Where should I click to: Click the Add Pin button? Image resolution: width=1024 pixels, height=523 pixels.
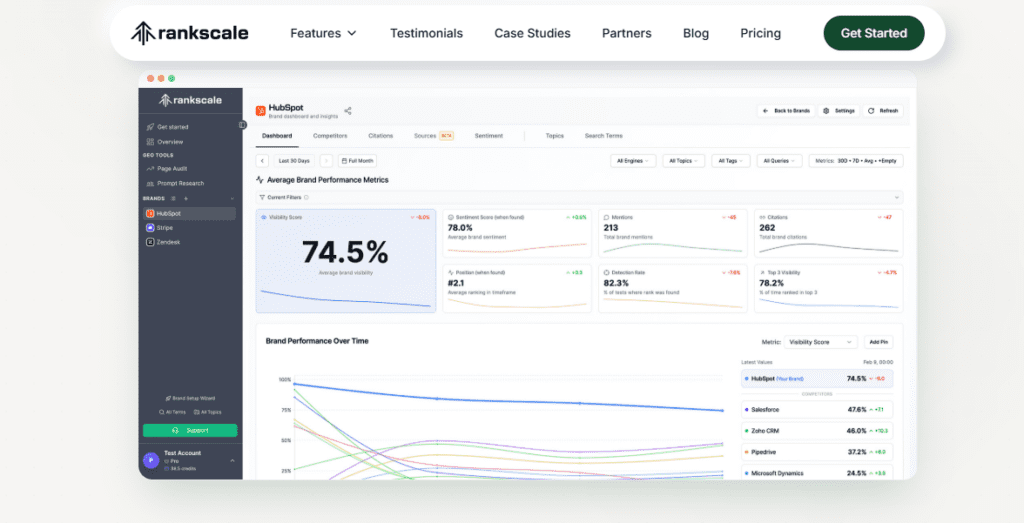[x=878, y=342]
